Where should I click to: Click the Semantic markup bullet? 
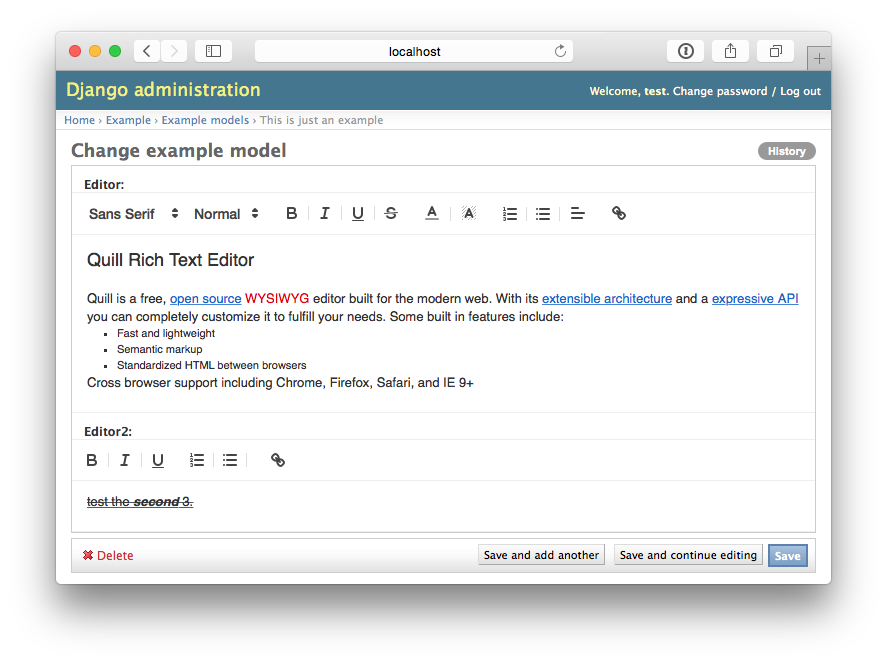point(160,349)
